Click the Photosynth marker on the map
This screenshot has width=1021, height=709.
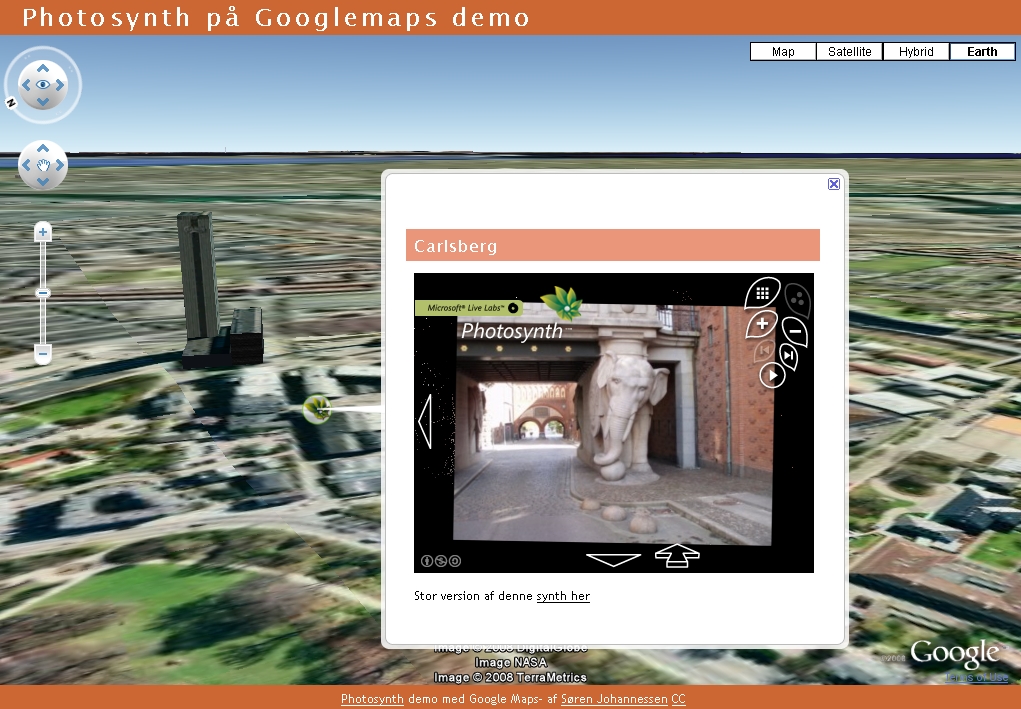point(317,409)
